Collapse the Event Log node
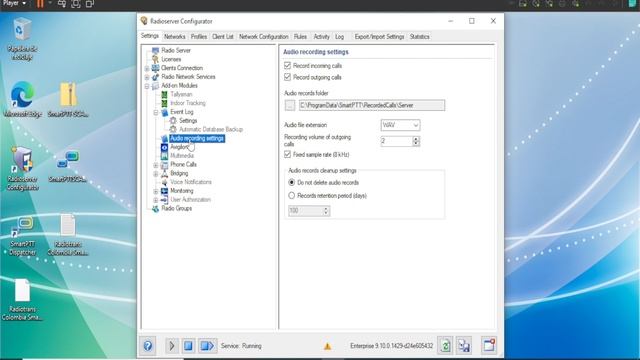Image resolution: width=640 pixels, height=360 pixels. pos(156,112)
